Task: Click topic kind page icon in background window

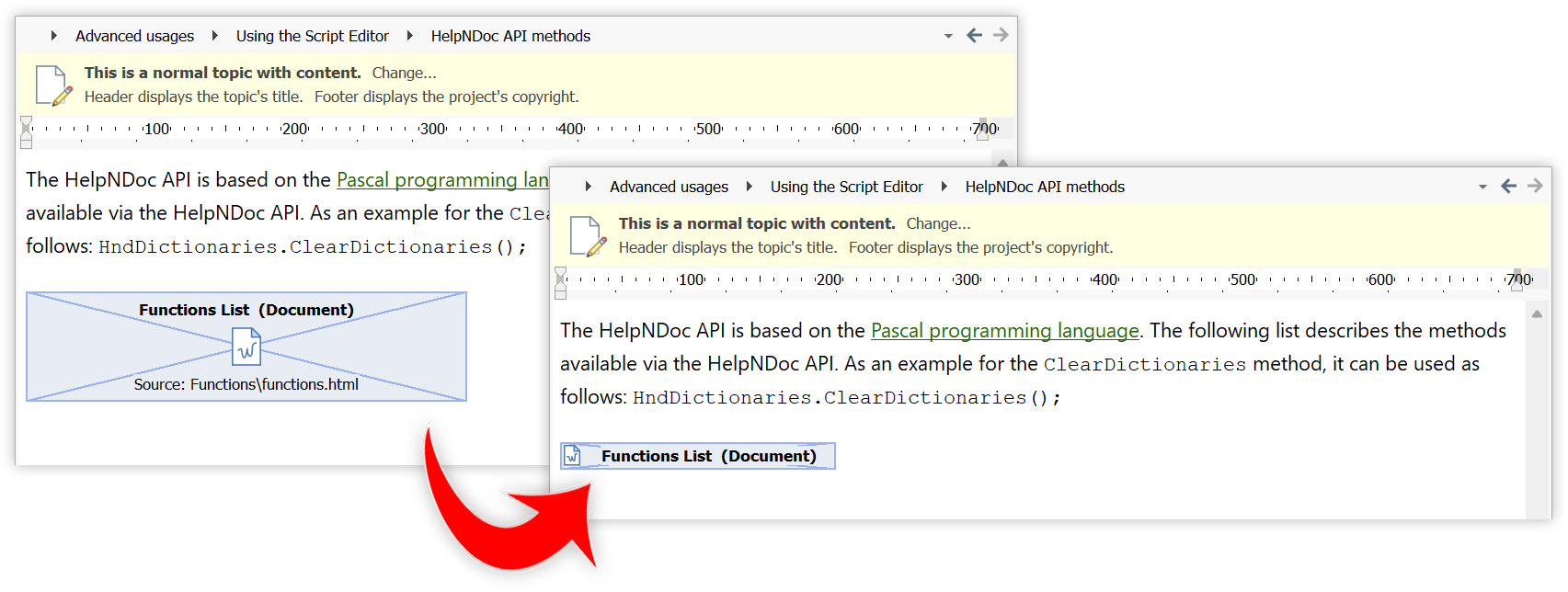Action: coord(53,85)
